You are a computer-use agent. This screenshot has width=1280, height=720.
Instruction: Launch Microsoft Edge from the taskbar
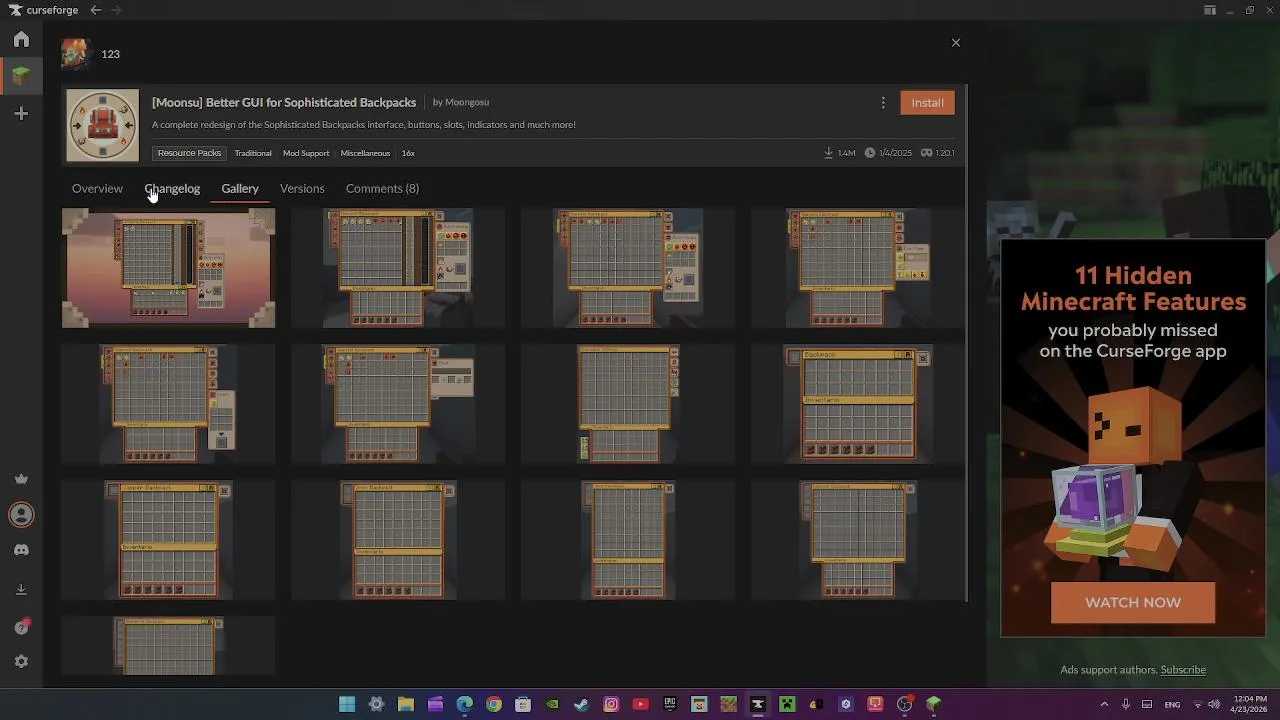coord(464,704)
